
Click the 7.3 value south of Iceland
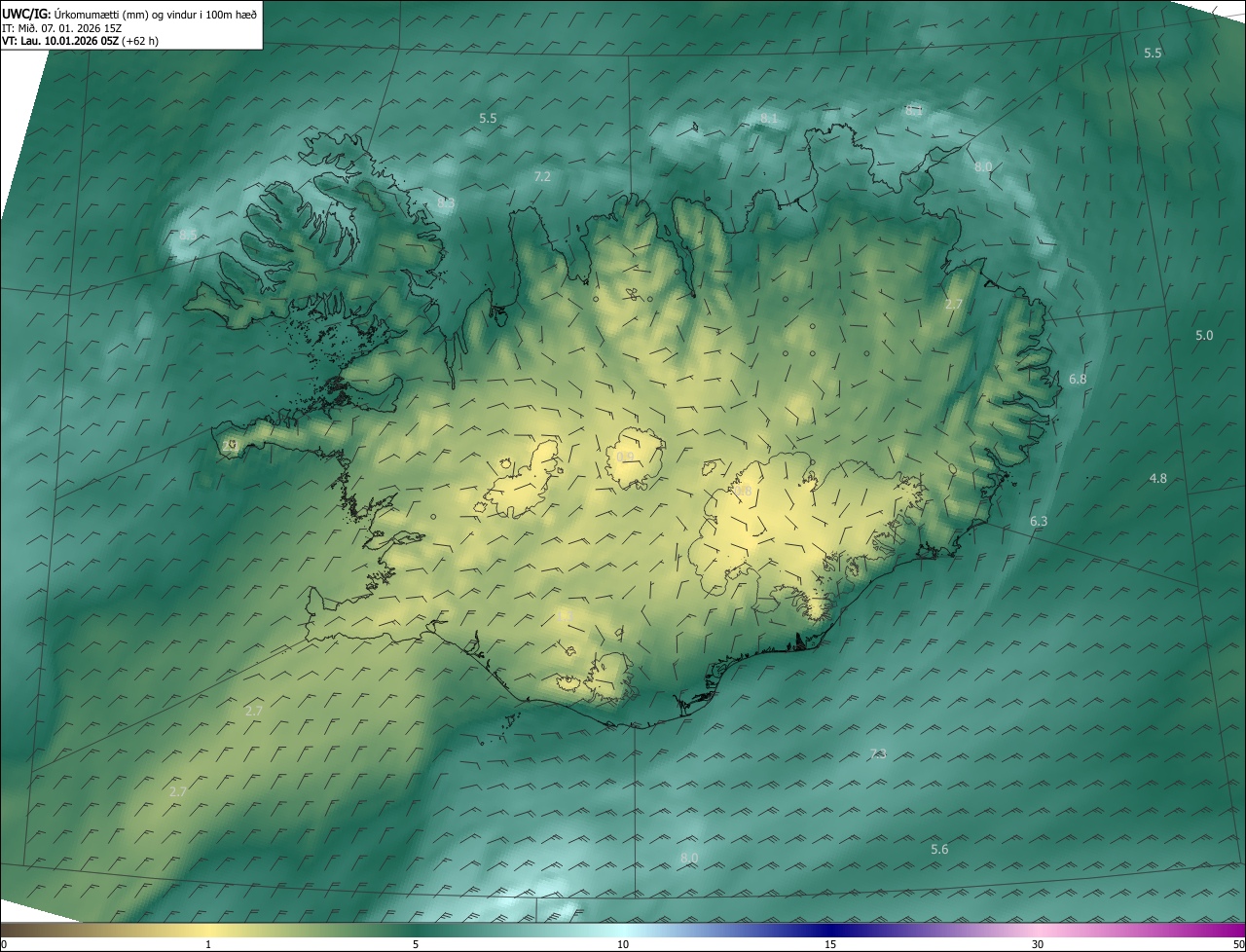point(878,753)
